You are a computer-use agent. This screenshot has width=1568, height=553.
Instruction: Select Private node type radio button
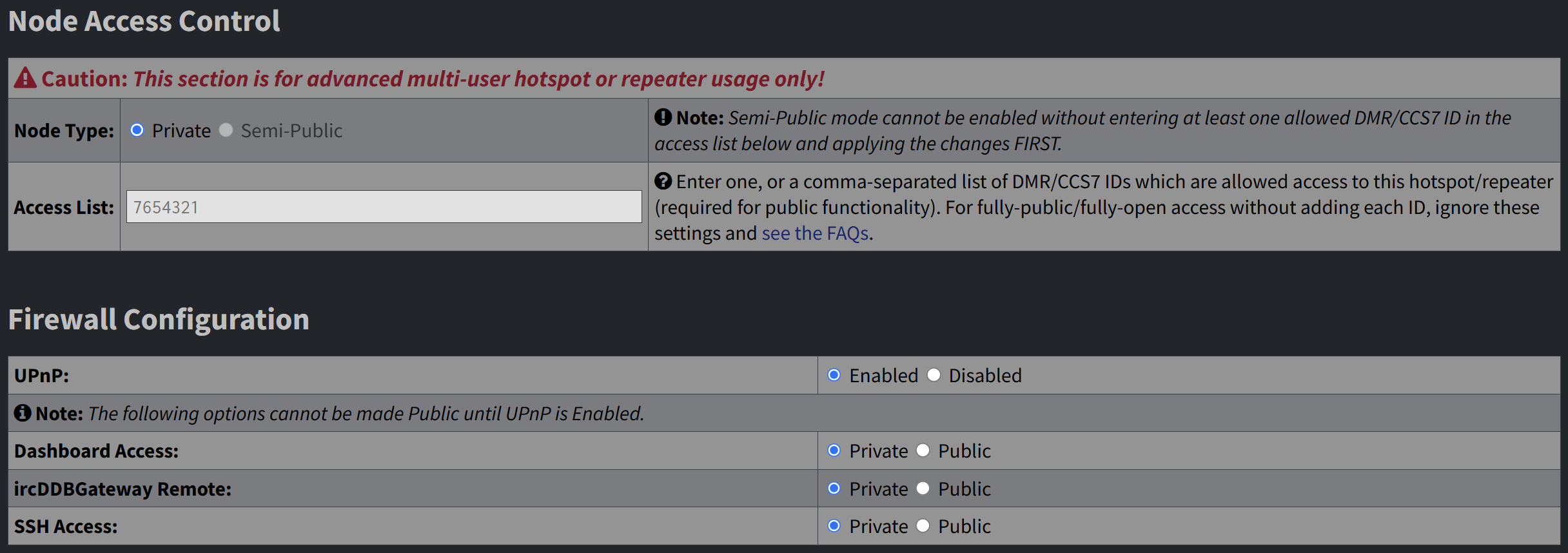point(137,130)
